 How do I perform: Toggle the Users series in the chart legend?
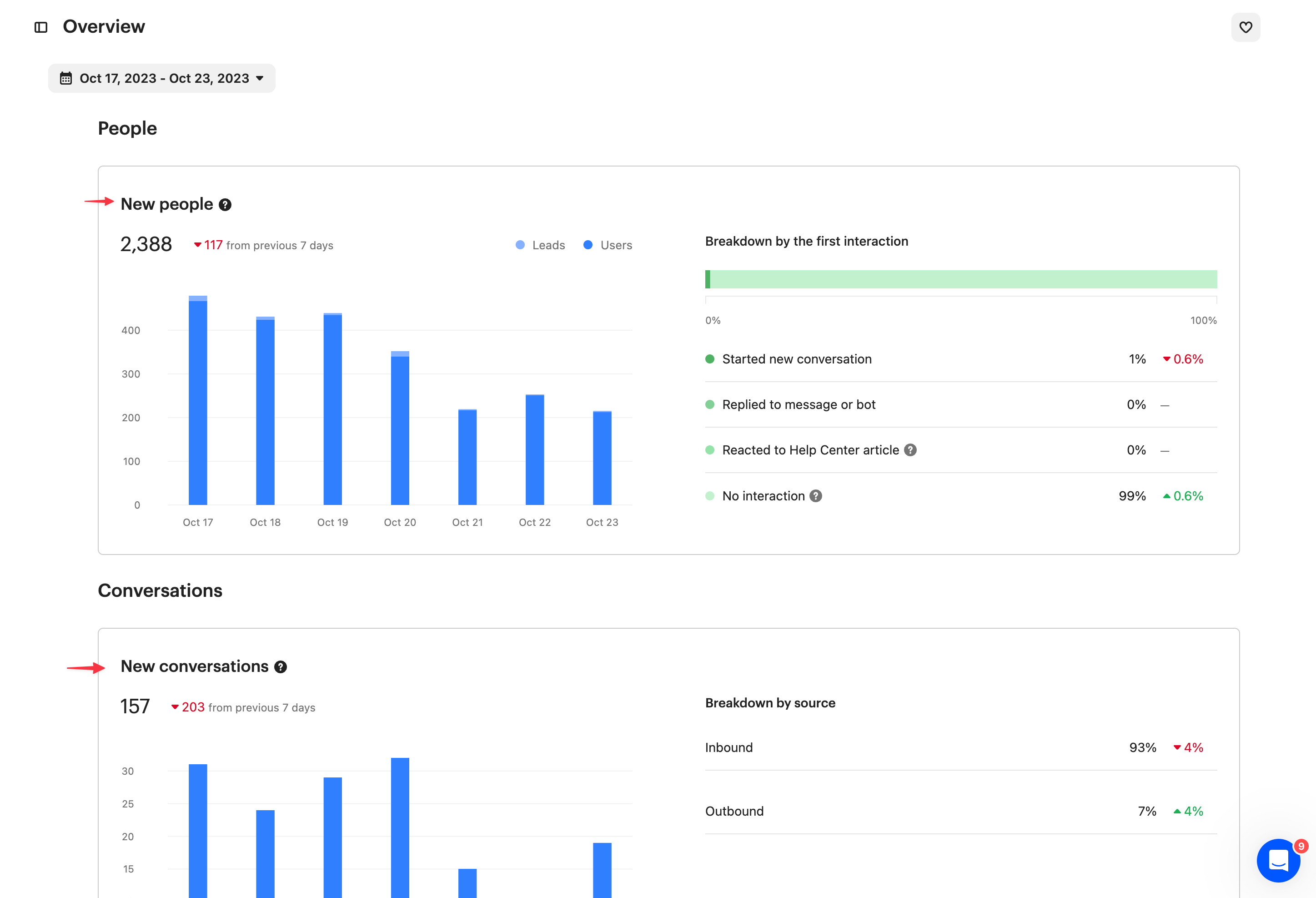point(607,245)
